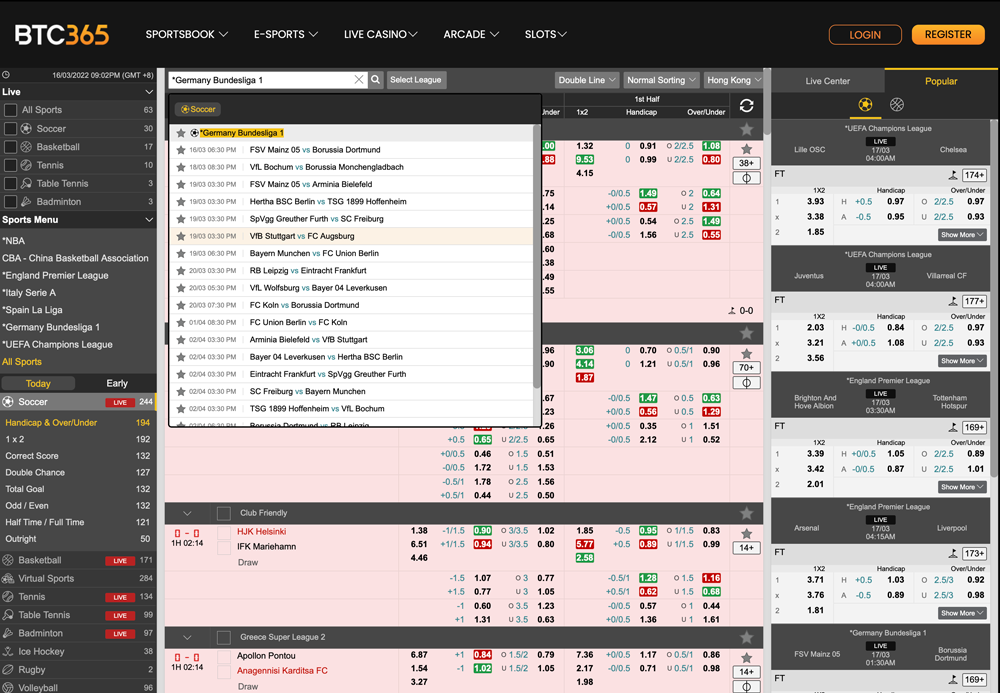Collapse the Sports Menu section
Viewport: 1000px width, 693px height.
point(149,220)
